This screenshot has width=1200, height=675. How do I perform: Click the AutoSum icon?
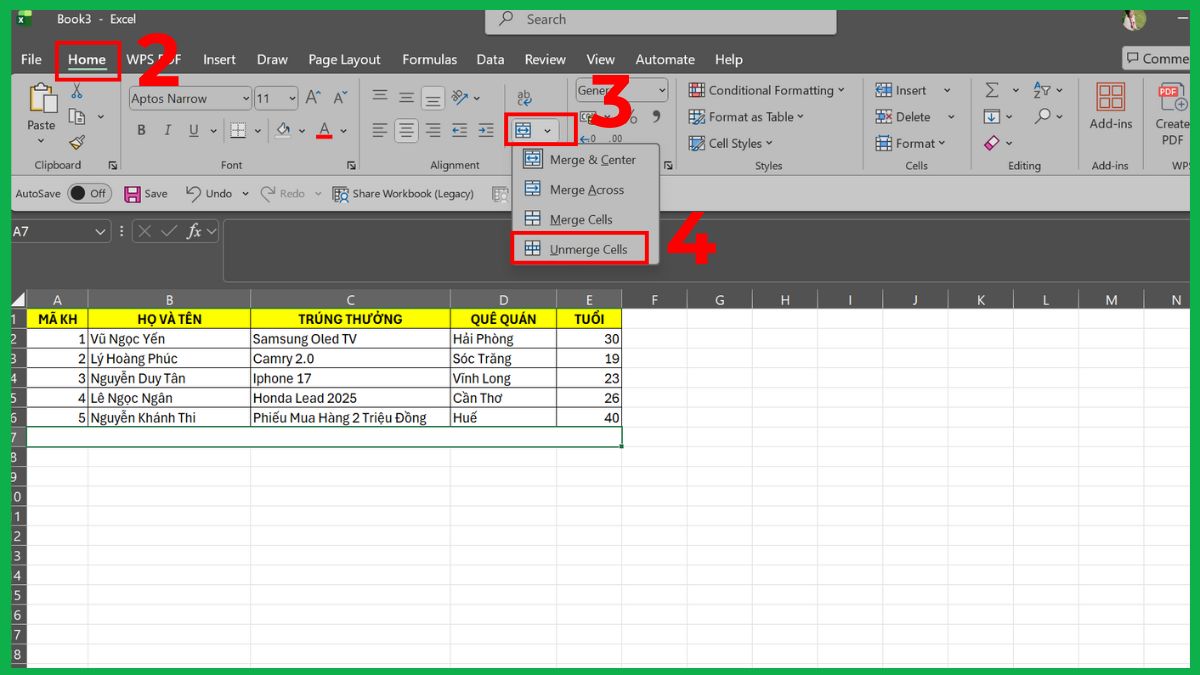click(x=992, y=89)
